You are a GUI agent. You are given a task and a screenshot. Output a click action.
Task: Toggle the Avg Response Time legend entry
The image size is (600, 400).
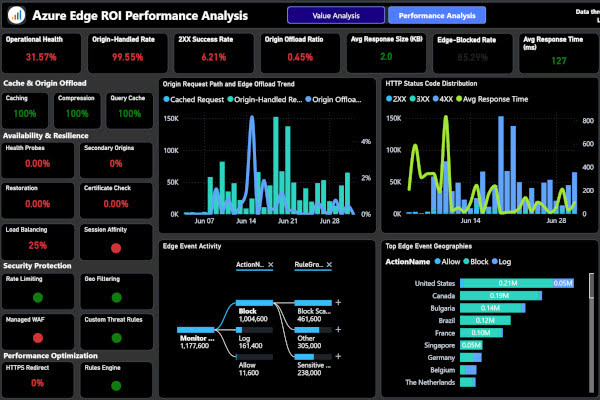492,99
